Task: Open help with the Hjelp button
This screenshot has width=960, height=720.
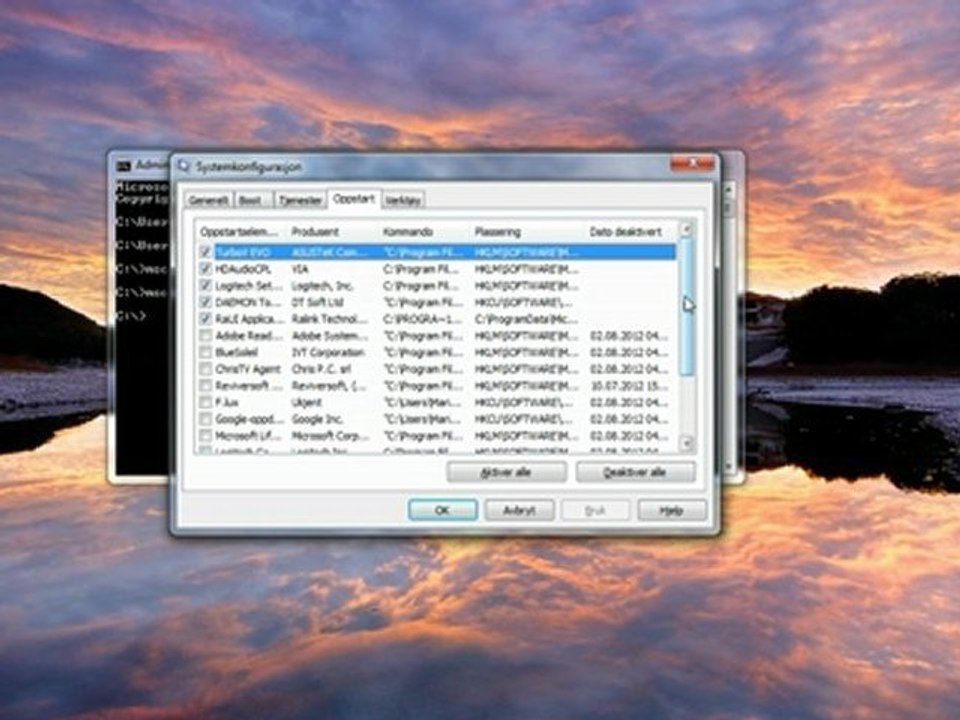Action: pos(672,510)
